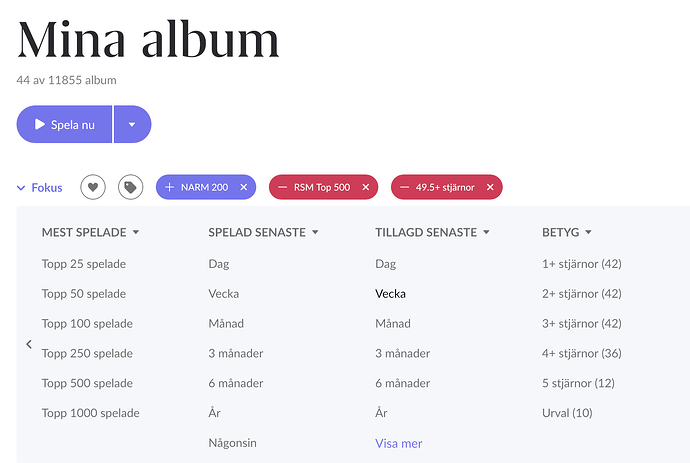Click the tag filter icon

(130, 187)
